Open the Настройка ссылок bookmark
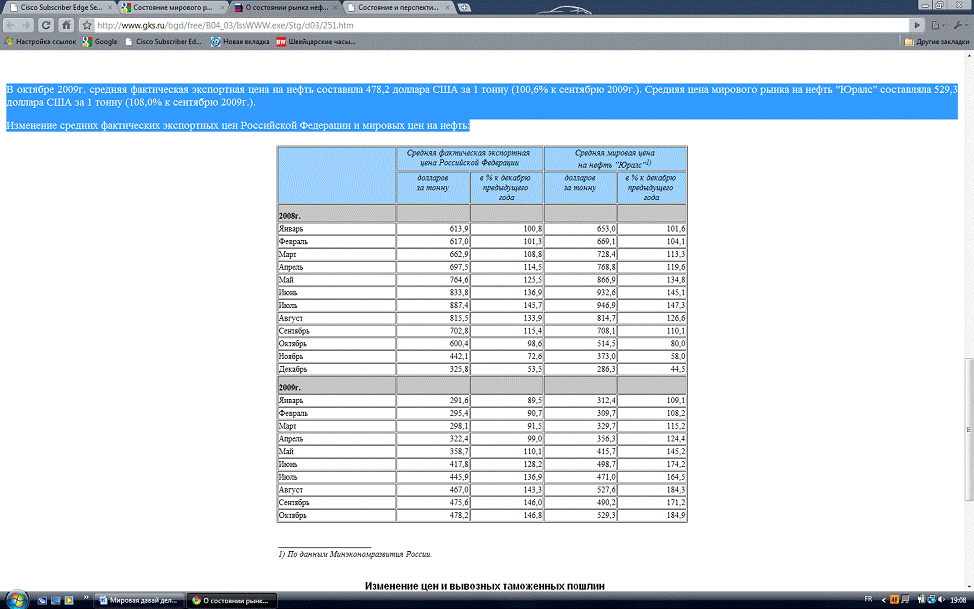Screen dimensions: 974x609 point(41,42)
